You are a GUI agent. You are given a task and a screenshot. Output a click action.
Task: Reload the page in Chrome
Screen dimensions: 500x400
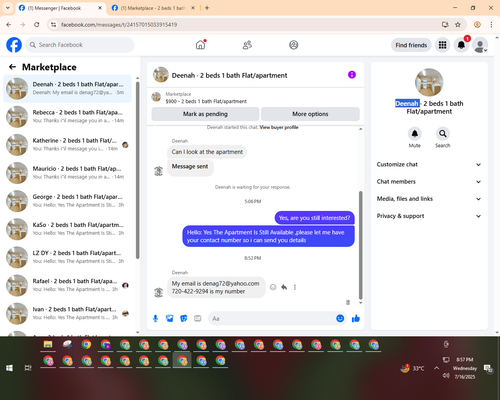tap(37, 24)
